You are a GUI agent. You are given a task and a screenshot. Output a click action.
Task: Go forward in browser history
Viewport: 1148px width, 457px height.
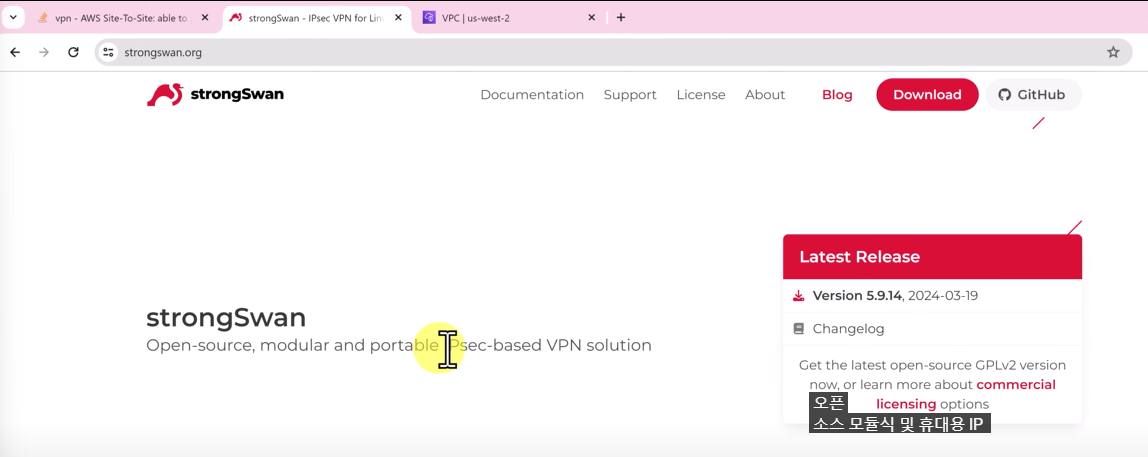44,52
